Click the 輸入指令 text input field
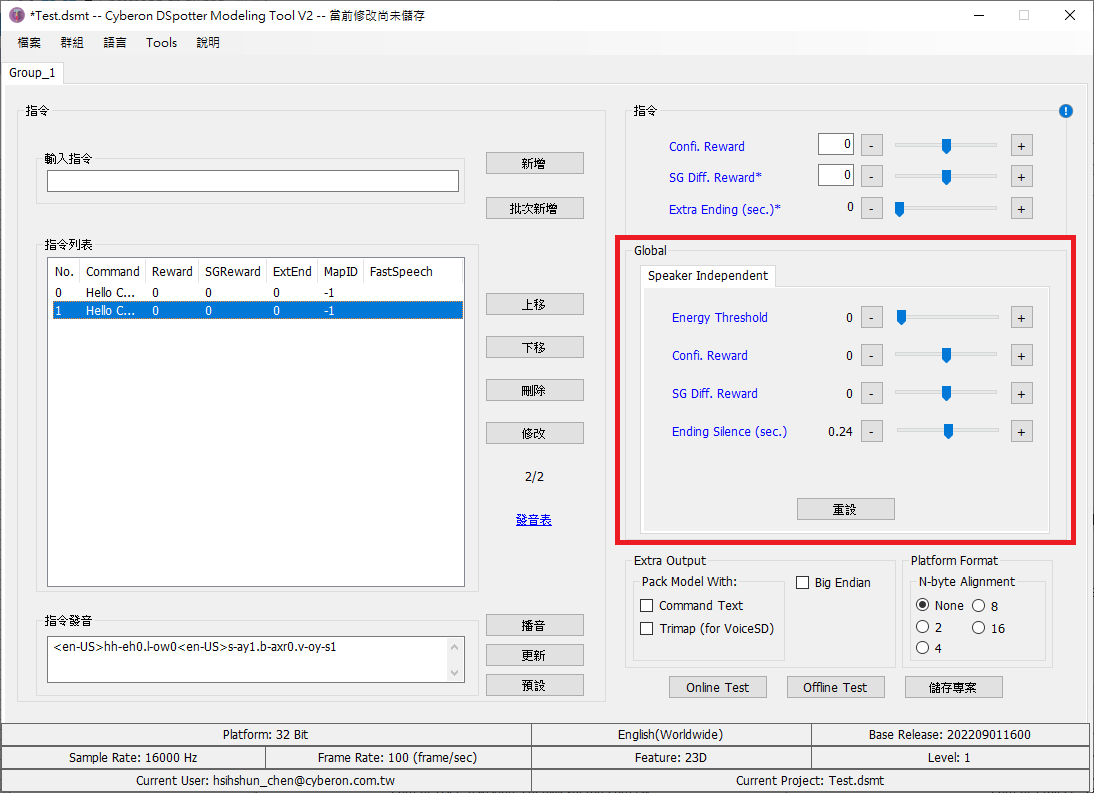Screen dimensions: 1094x793 pyautogui.click(x=252, y=181)
